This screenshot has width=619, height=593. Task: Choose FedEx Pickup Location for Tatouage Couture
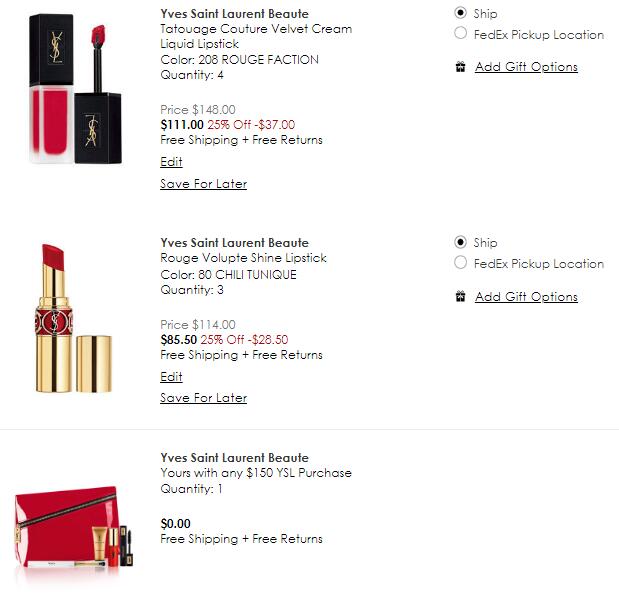pyautogui.click(x=460, y=33)
